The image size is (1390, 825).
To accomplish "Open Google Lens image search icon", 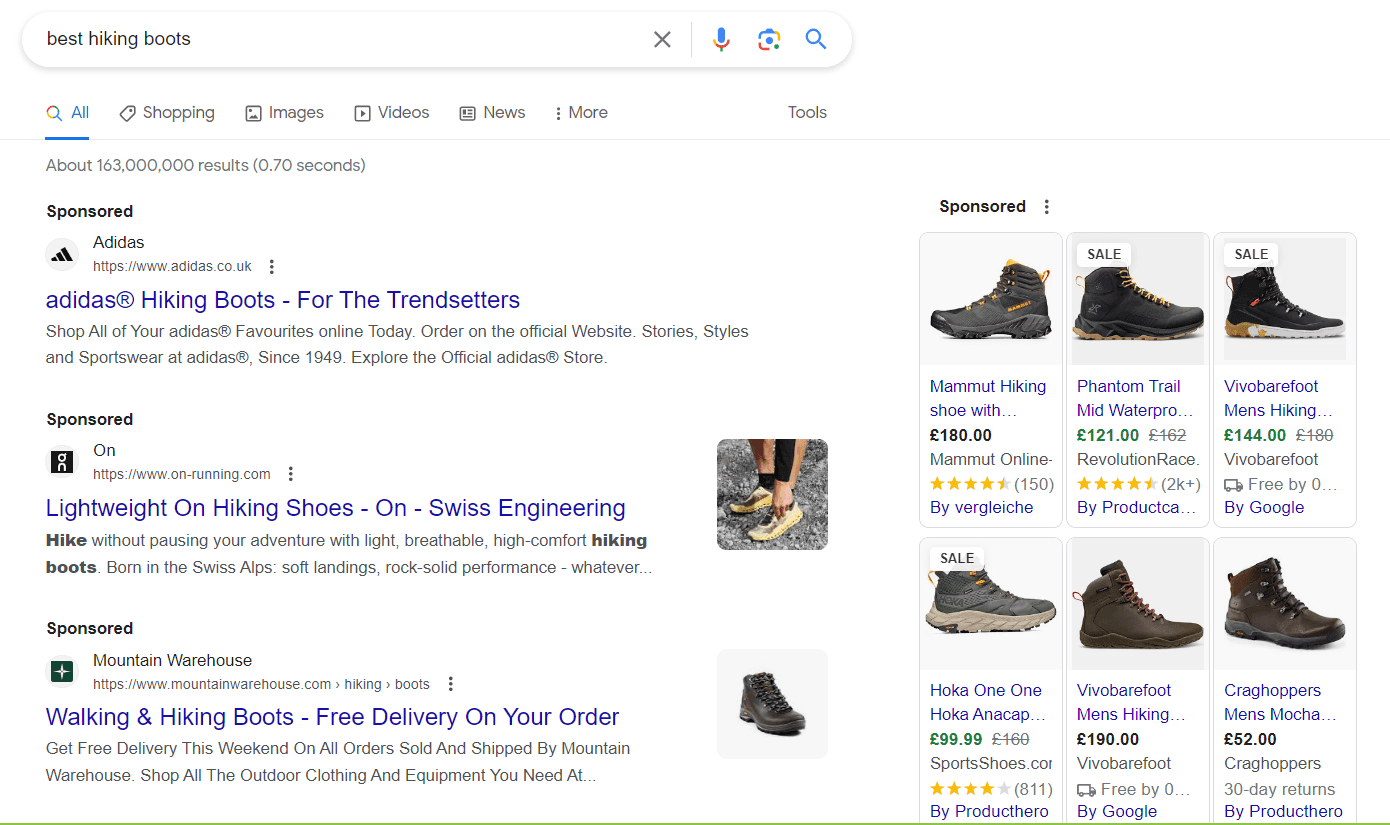I will [768, 39].
